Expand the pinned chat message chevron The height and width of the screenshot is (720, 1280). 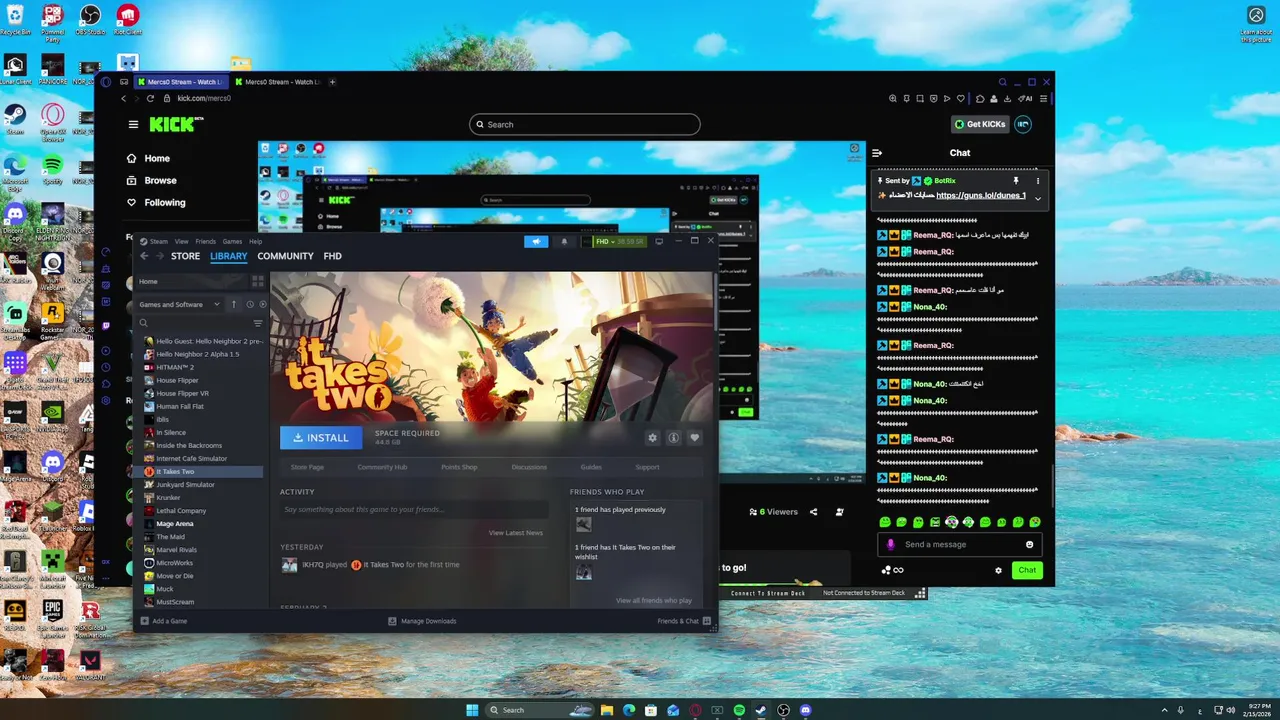(1037, 198)
